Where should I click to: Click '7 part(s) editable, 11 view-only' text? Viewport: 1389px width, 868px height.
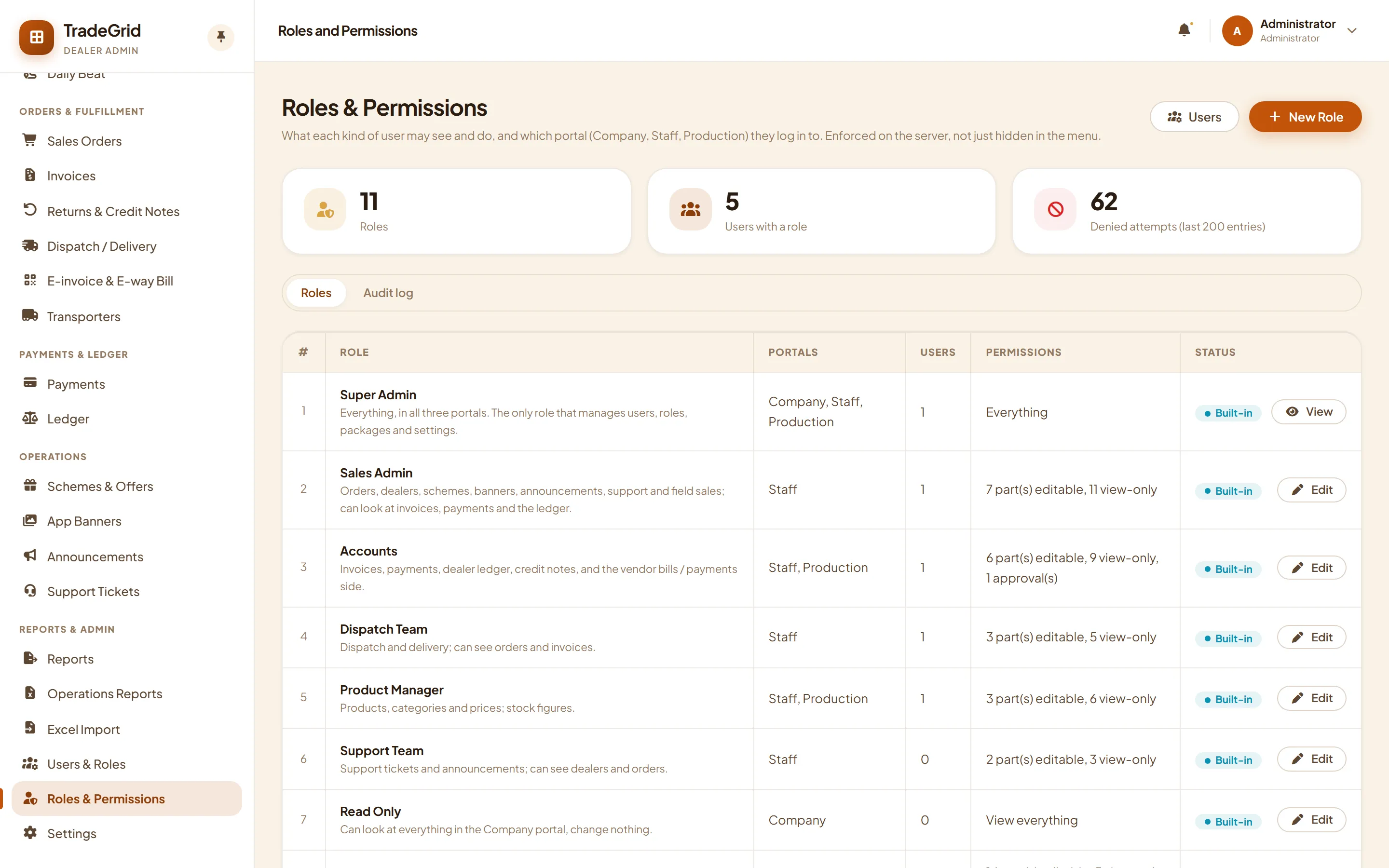point(1071,489)
